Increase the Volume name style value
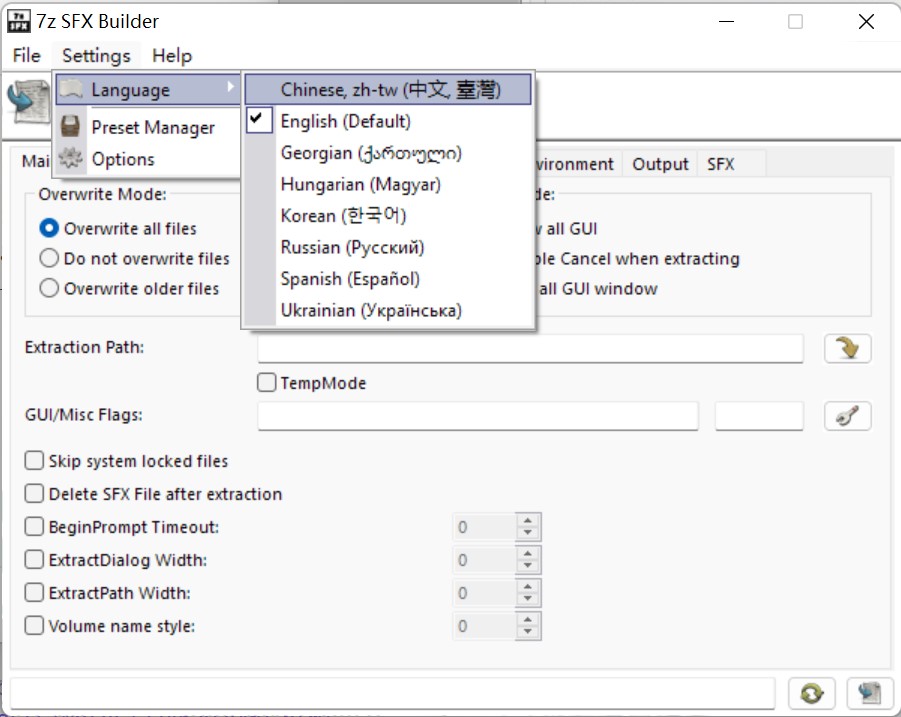901x717 pixels. pos(527,619)
